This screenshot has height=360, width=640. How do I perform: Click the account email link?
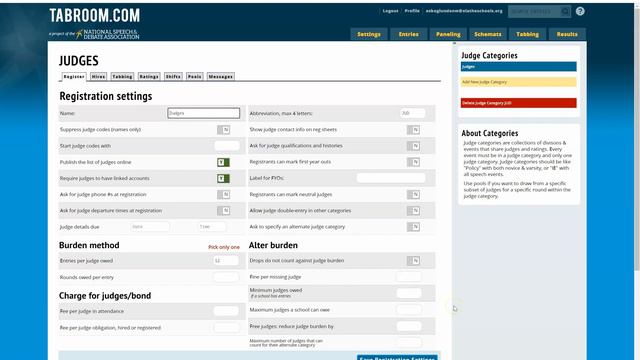[464, 11]
